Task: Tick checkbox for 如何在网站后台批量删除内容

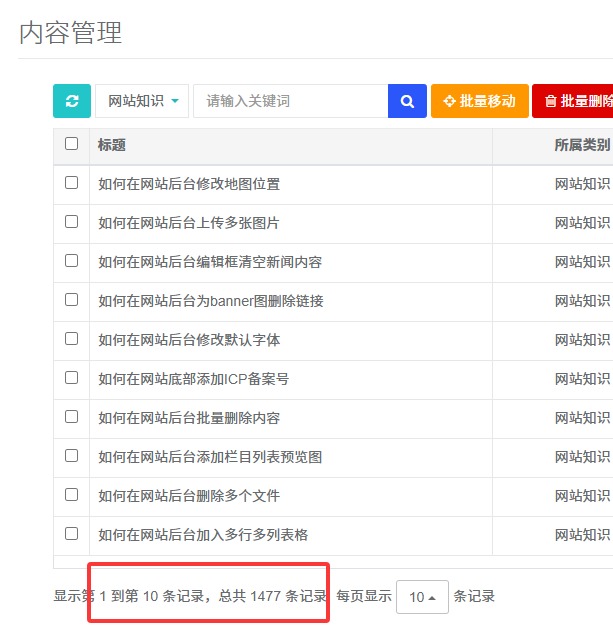Action: click(x=71, y=417)
